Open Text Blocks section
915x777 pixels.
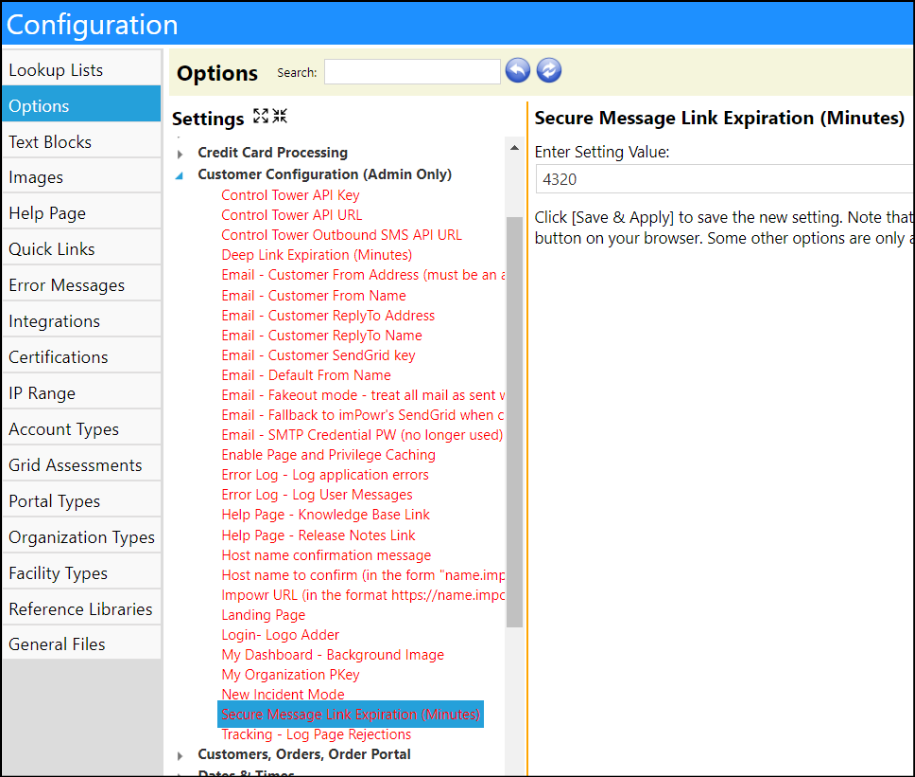82,142
